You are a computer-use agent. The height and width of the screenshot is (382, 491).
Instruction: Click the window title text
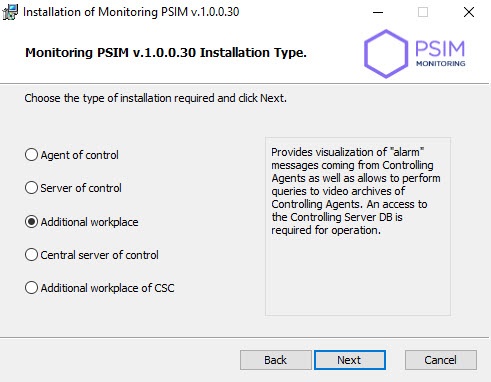[131, 12]
